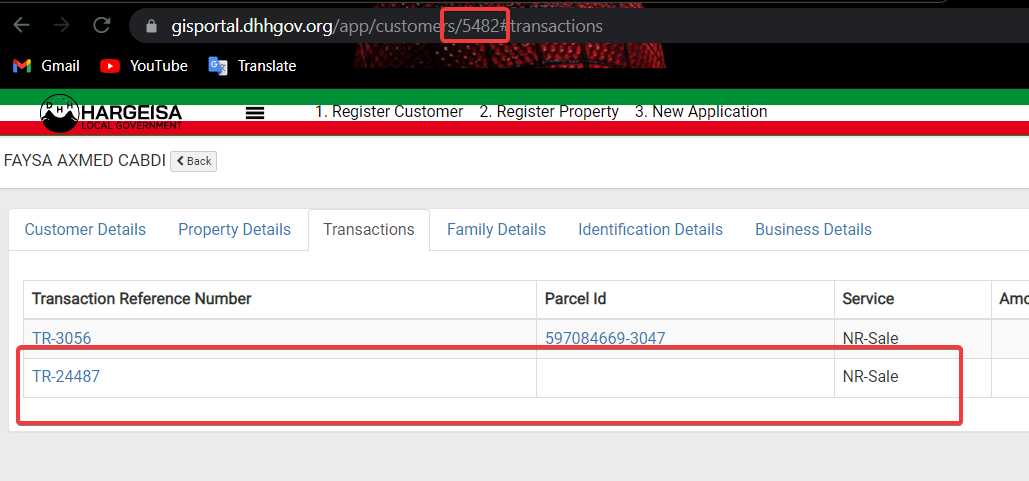Switch to Property Details tab
This screenshot has height=481, width=1029.
click(x=234, y=230)
